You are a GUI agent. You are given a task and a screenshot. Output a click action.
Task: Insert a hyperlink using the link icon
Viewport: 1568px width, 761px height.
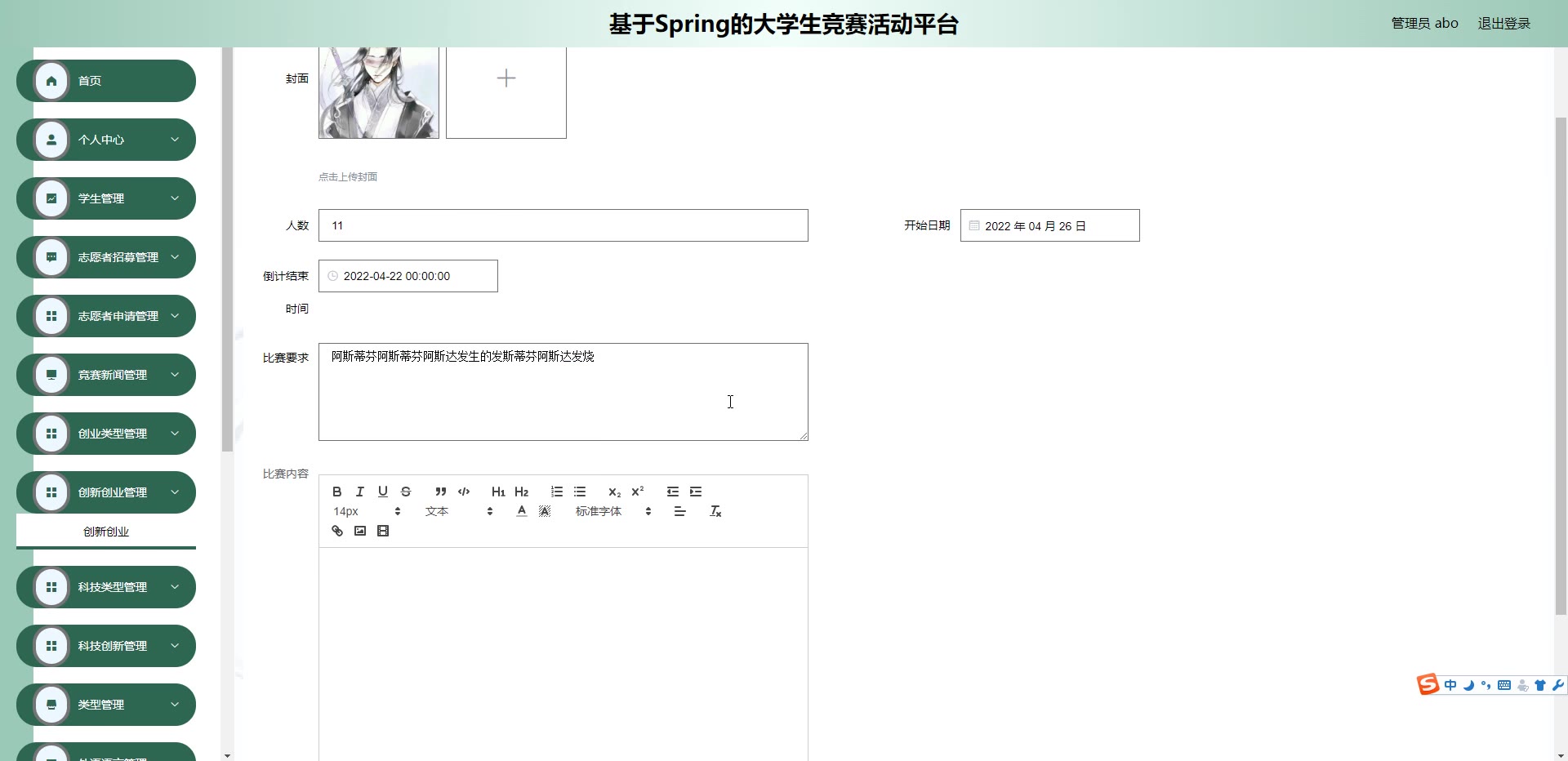tap(337, 531)
